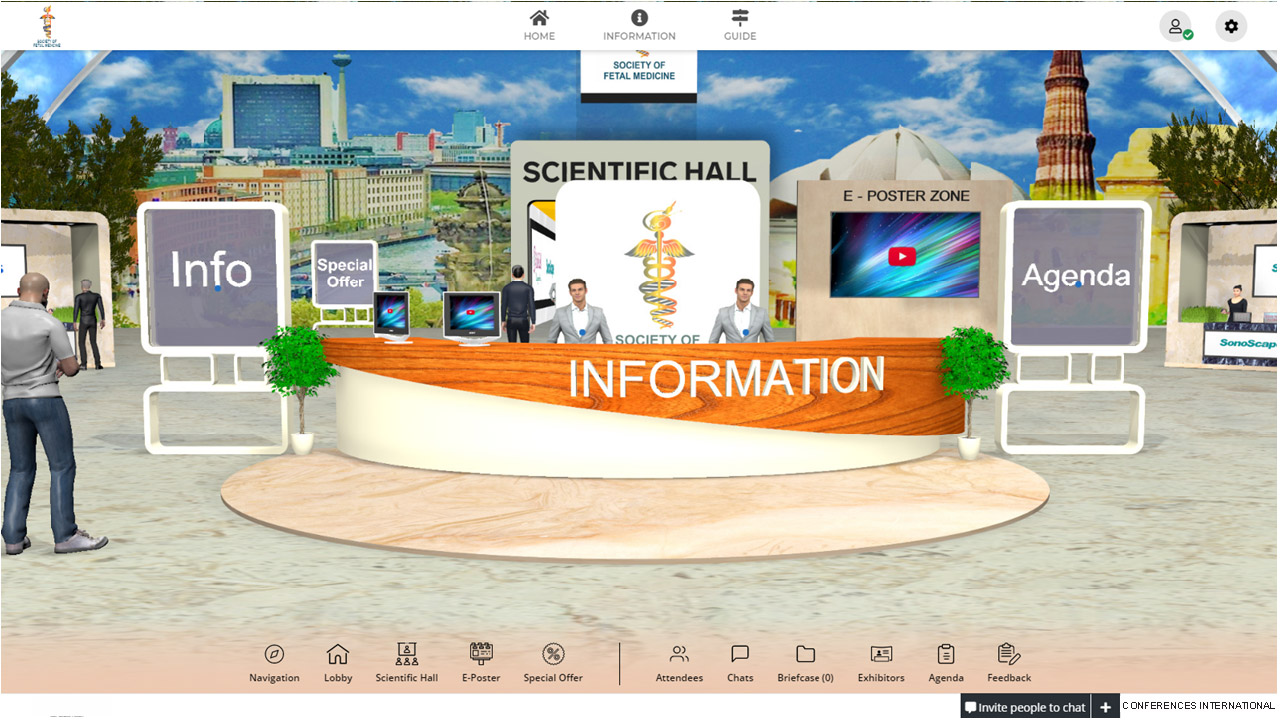This screenshot has height=720, width=1280.
Task: Click Invite people to chat button
Action: coord(1025,707)
